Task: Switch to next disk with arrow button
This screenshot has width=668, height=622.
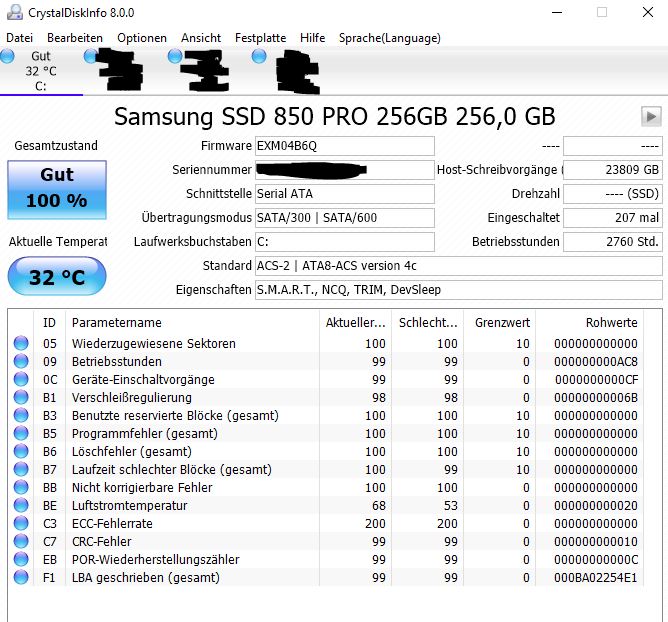Action: pos(651,116)
